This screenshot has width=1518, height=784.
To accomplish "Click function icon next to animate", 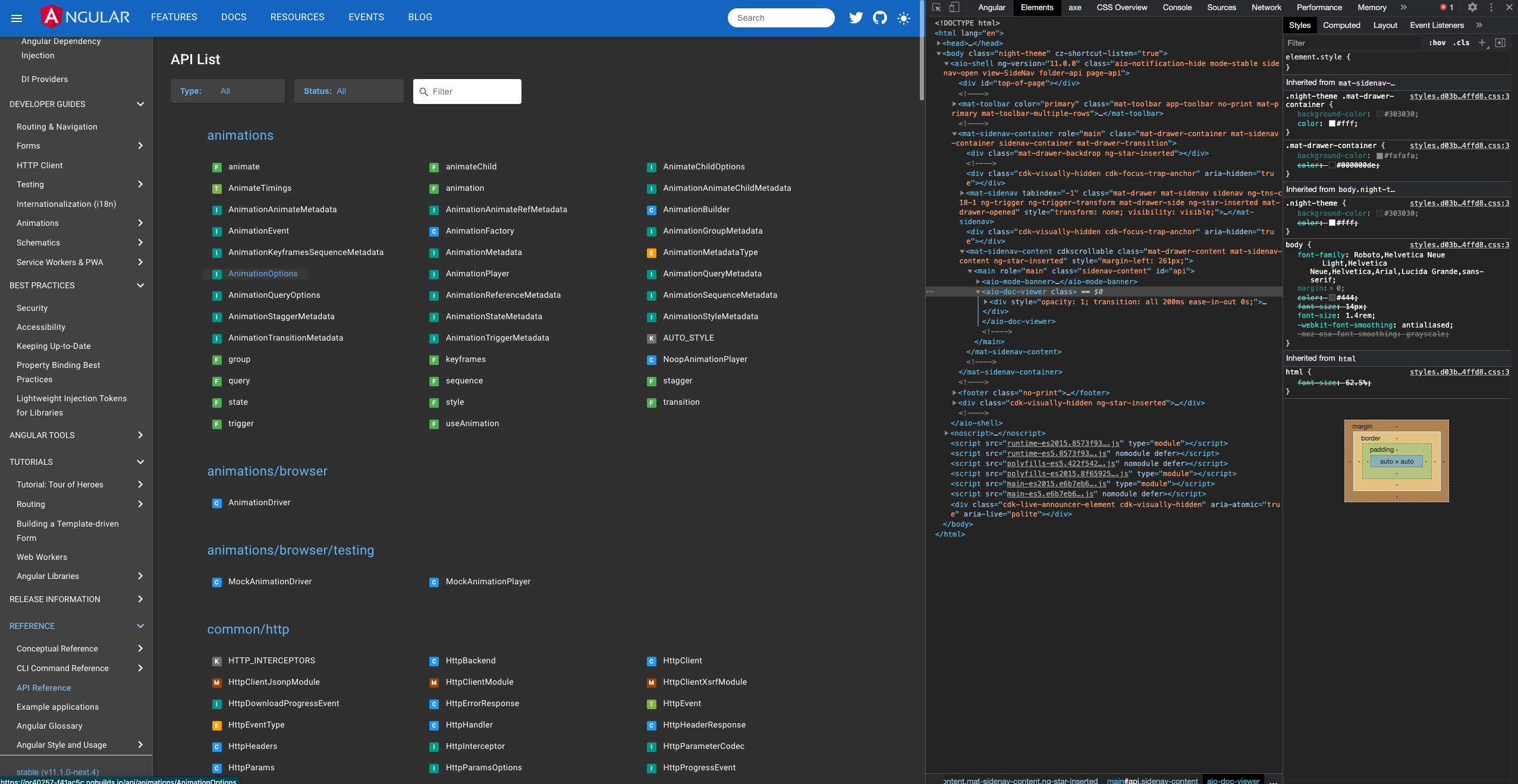I will coord(217,167).
